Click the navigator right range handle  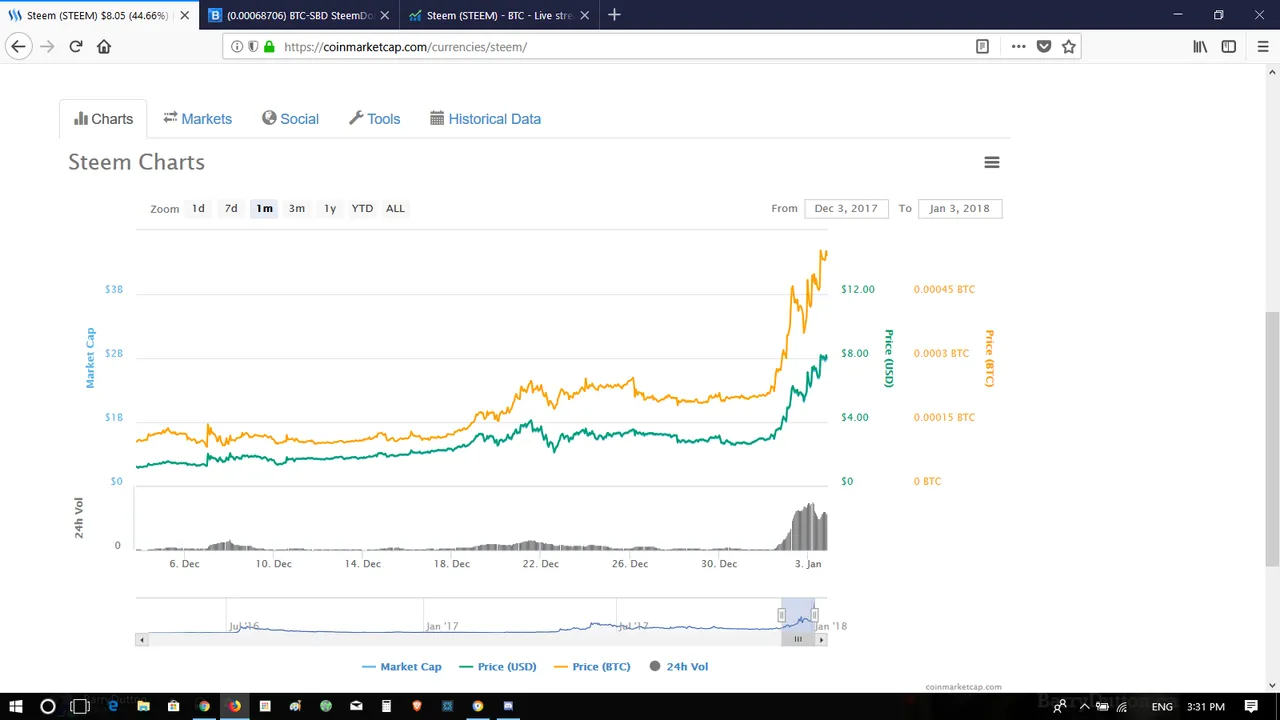click(x=815, y=615)
